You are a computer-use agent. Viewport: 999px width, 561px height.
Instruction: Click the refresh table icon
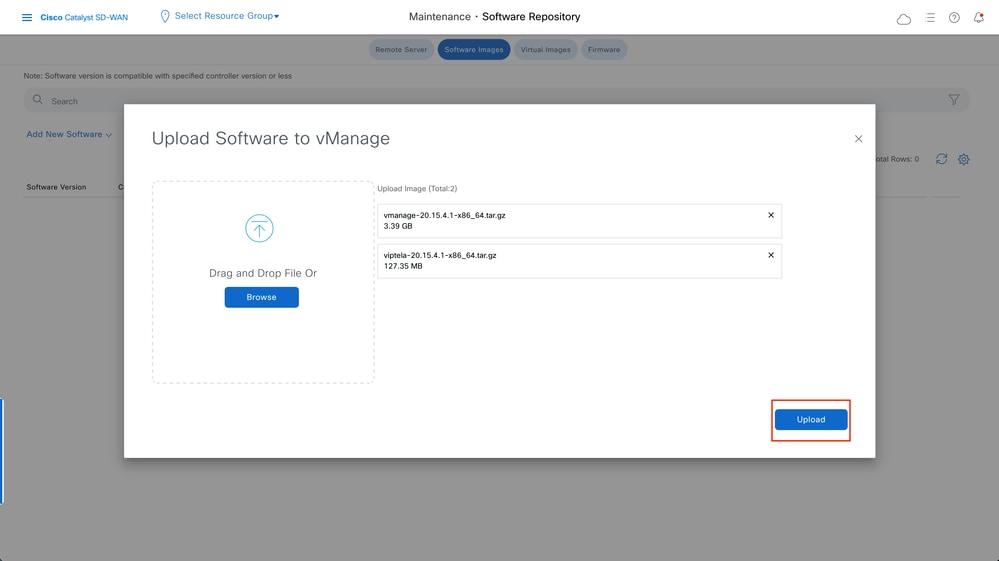click(x=942, y=159)
